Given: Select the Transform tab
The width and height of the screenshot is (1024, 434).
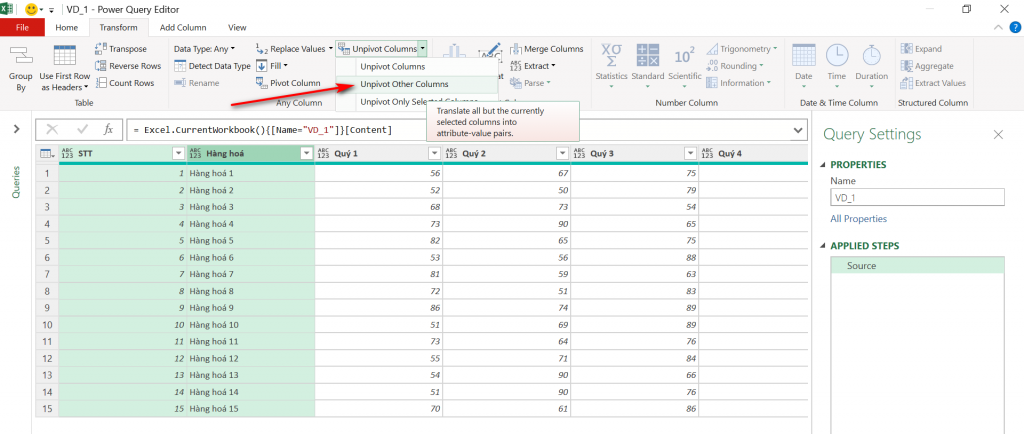Looking at the screenshot, I should point(119,27).
